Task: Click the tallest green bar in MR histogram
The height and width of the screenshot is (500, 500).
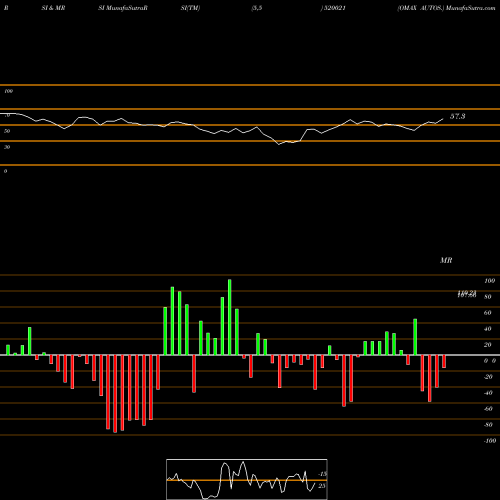Action: 230,317
